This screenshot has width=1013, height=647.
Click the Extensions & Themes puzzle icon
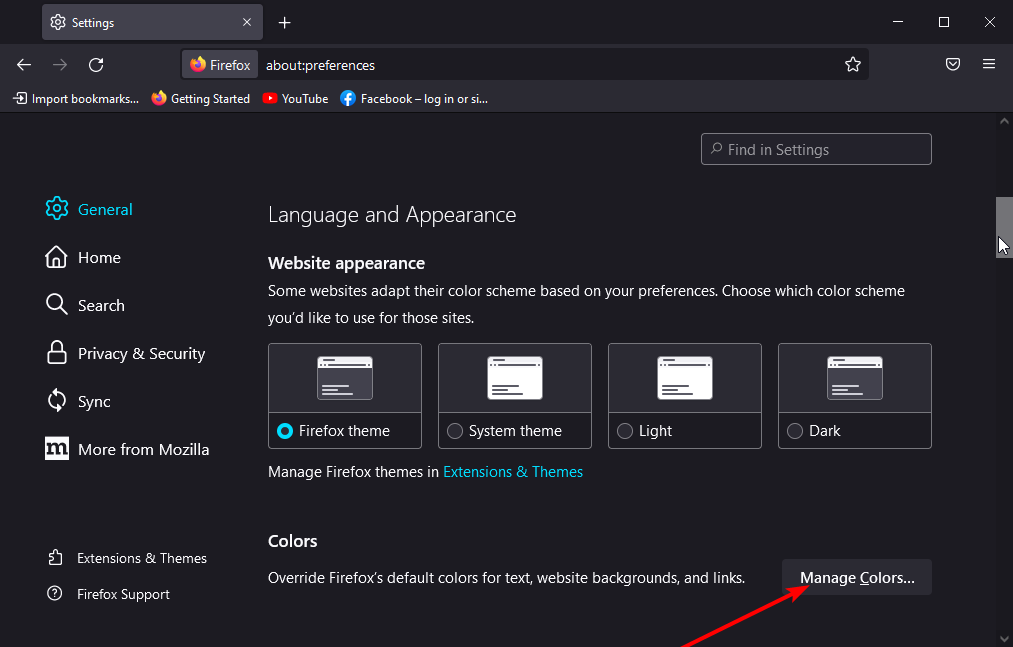[56, 557]
